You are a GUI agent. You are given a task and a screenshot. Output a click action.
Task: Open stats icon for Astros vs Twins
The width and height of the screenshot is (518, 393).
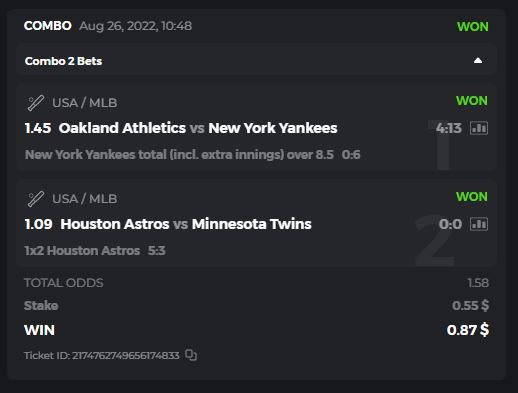(x=479, y=224)
